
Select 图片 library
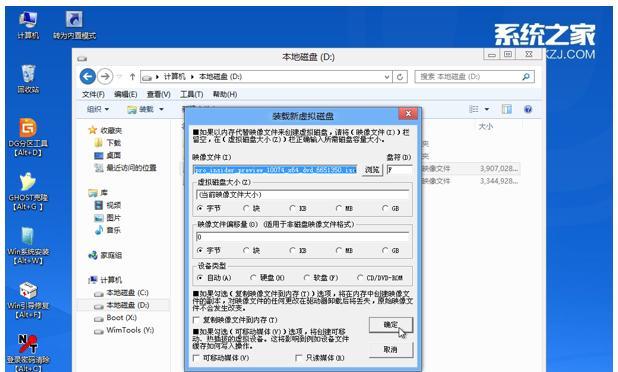[x=108, y=218]
